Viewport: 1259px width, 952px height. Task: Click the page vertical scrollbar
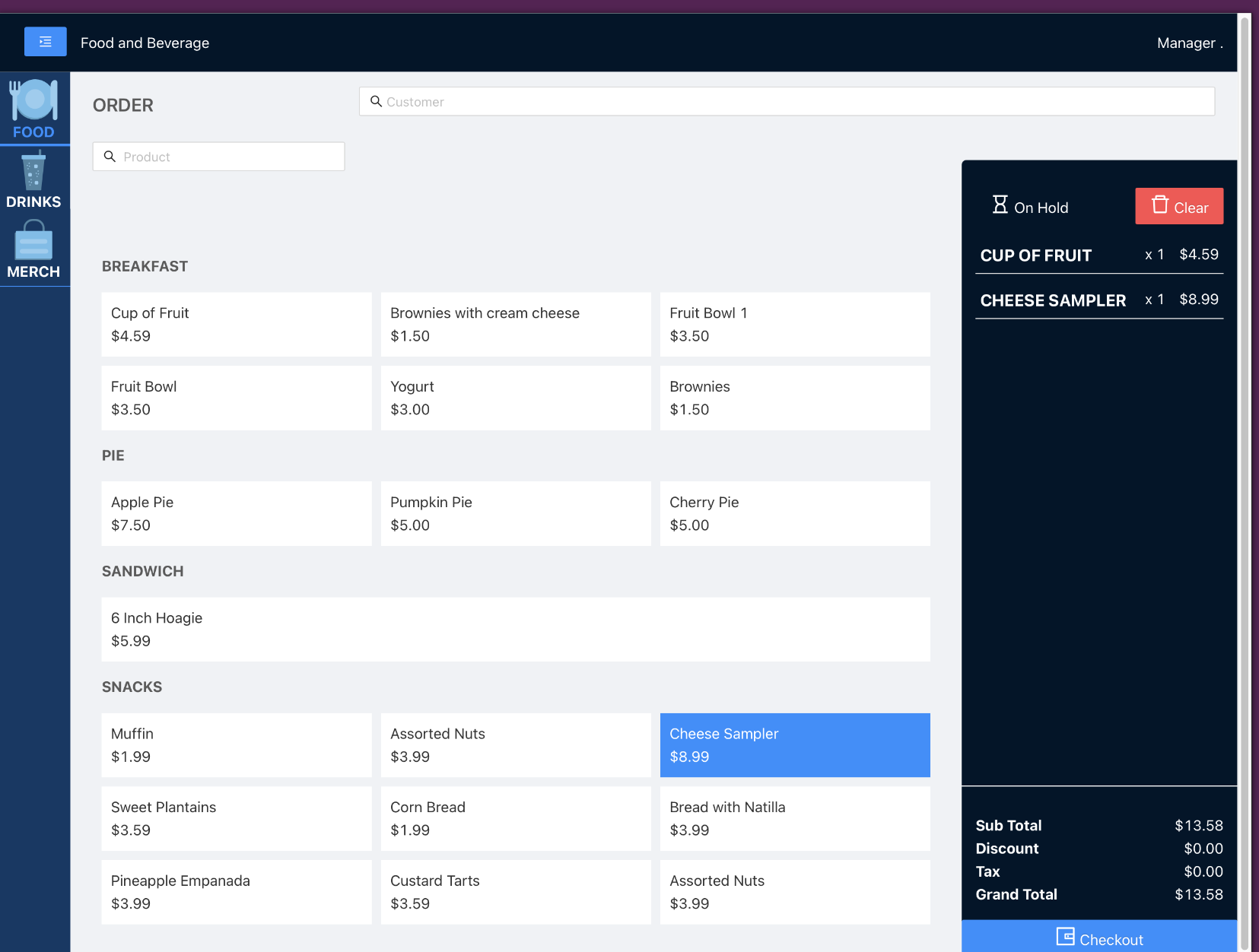(1245, 456)
